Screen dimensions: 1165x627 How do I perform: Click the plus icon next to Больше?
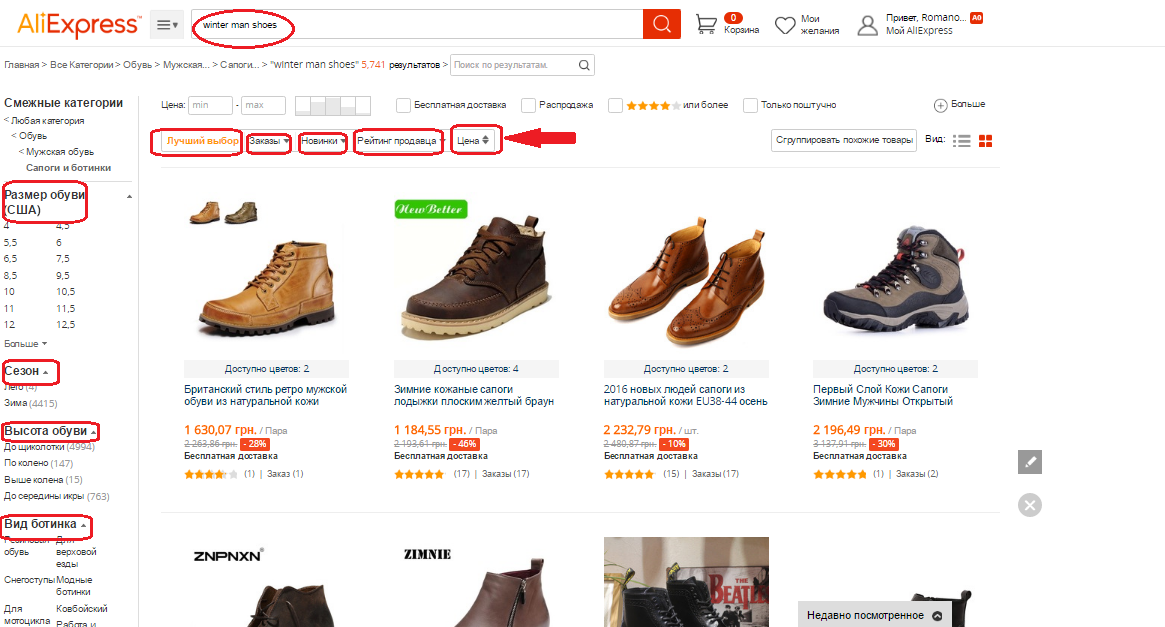(940, 105)
